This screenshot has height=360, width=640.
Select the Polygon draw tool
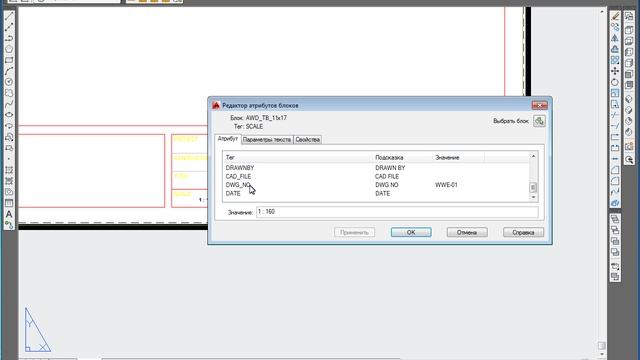click(9, 49)
